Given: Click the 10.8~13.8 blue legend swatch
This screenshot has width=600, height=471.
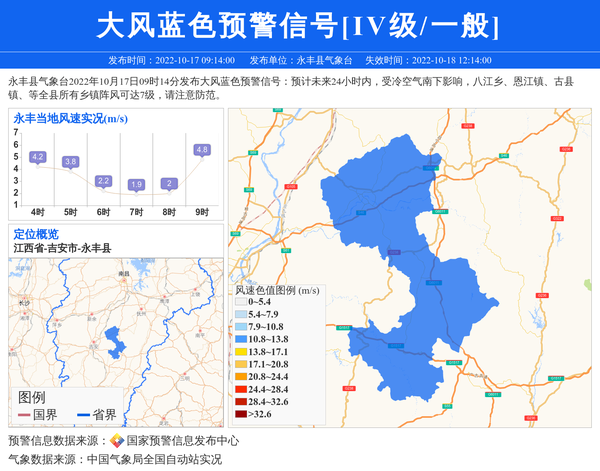Looking at the screenshot, I should (240, 340).
